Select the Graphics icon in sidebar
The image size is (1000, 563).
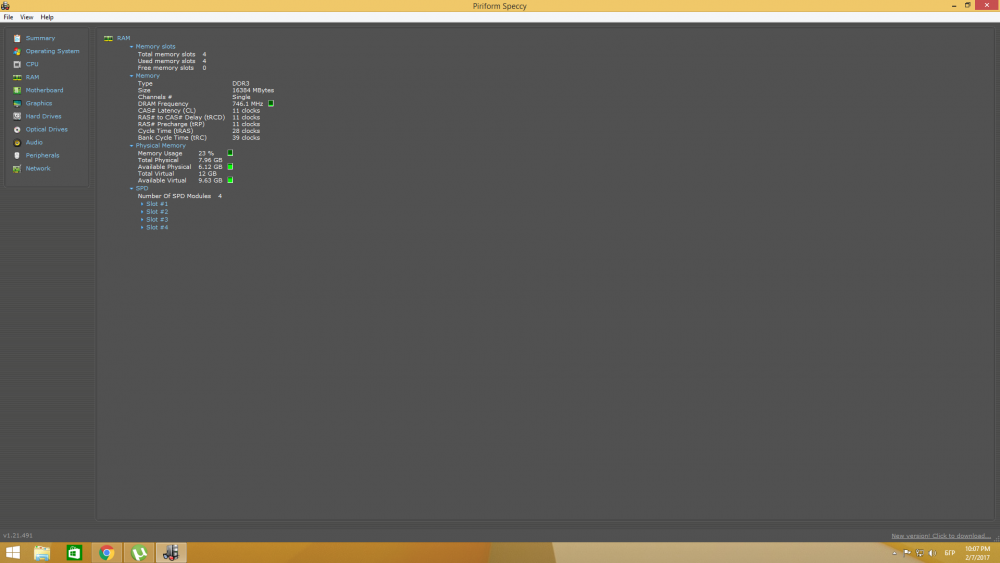click(x=17, y=103)
